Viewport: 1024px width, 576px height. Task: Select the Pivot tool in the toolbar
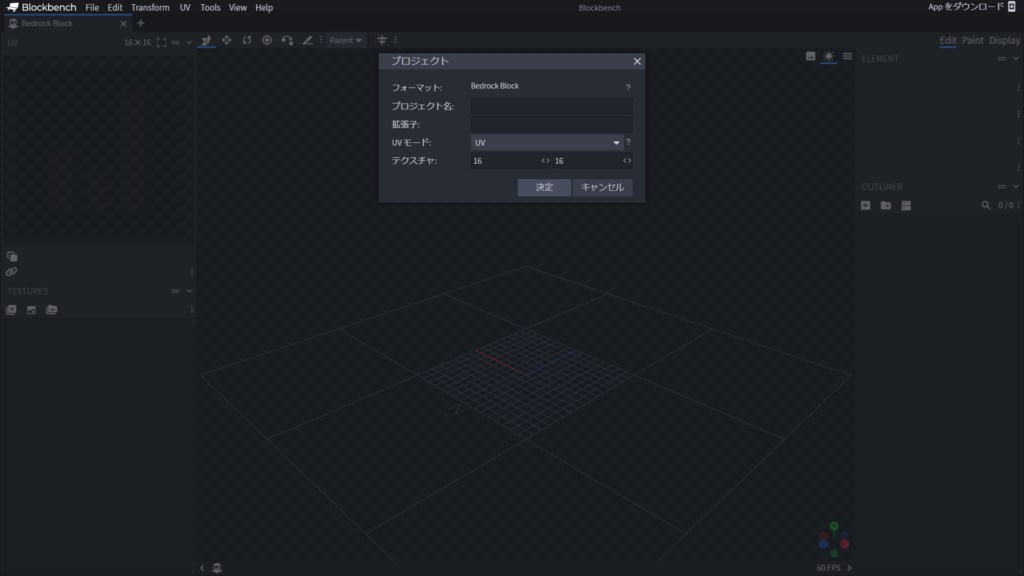click(x=267, y=40)
